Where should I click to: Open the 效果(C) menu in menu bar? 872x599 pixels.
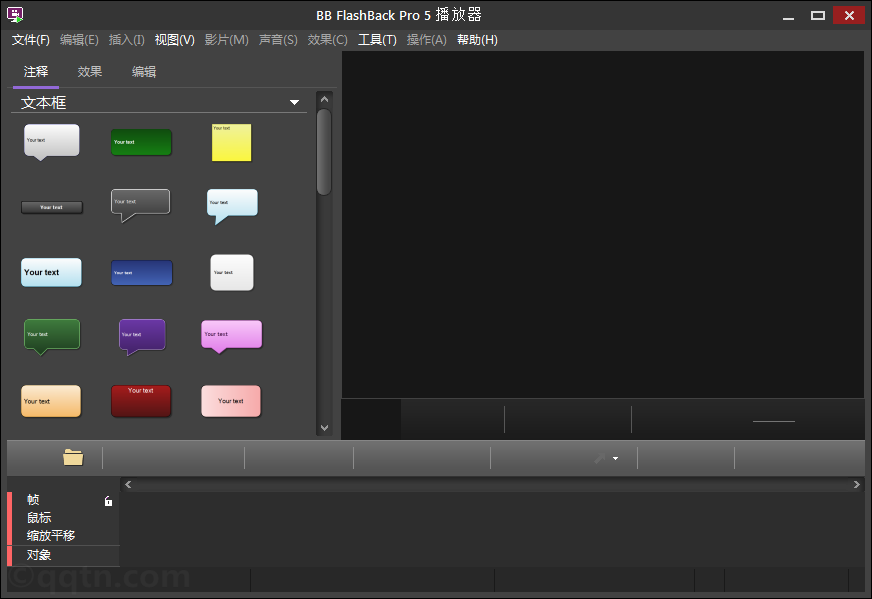click(x=328, y=40)
